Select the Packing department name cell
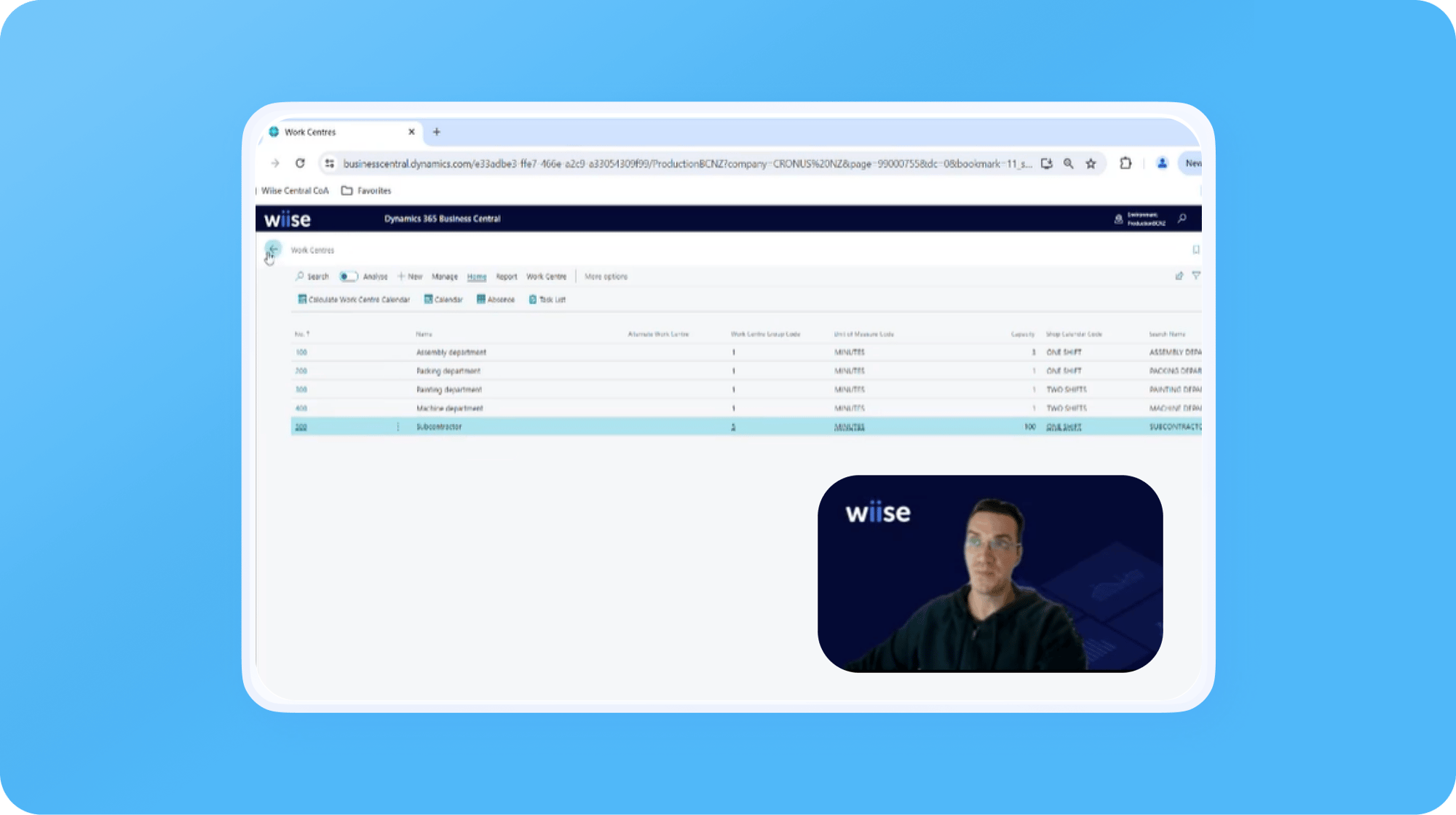 coord(448,371)
